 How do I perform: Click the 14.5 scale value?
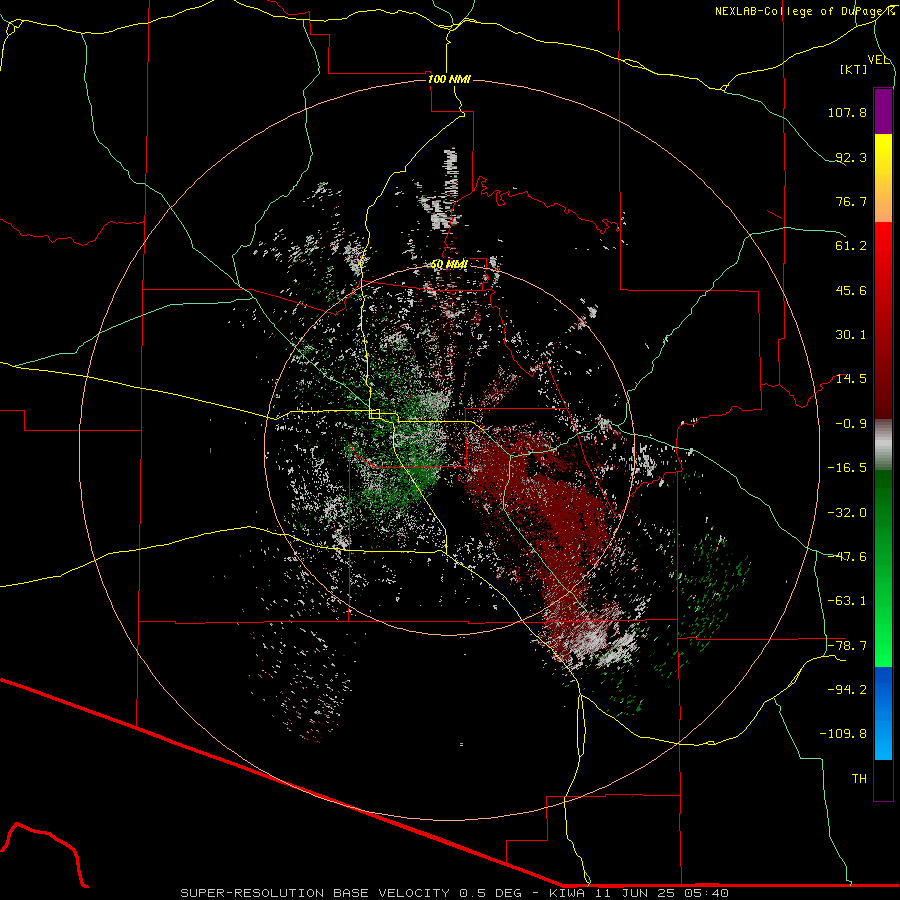pos(851,379)
